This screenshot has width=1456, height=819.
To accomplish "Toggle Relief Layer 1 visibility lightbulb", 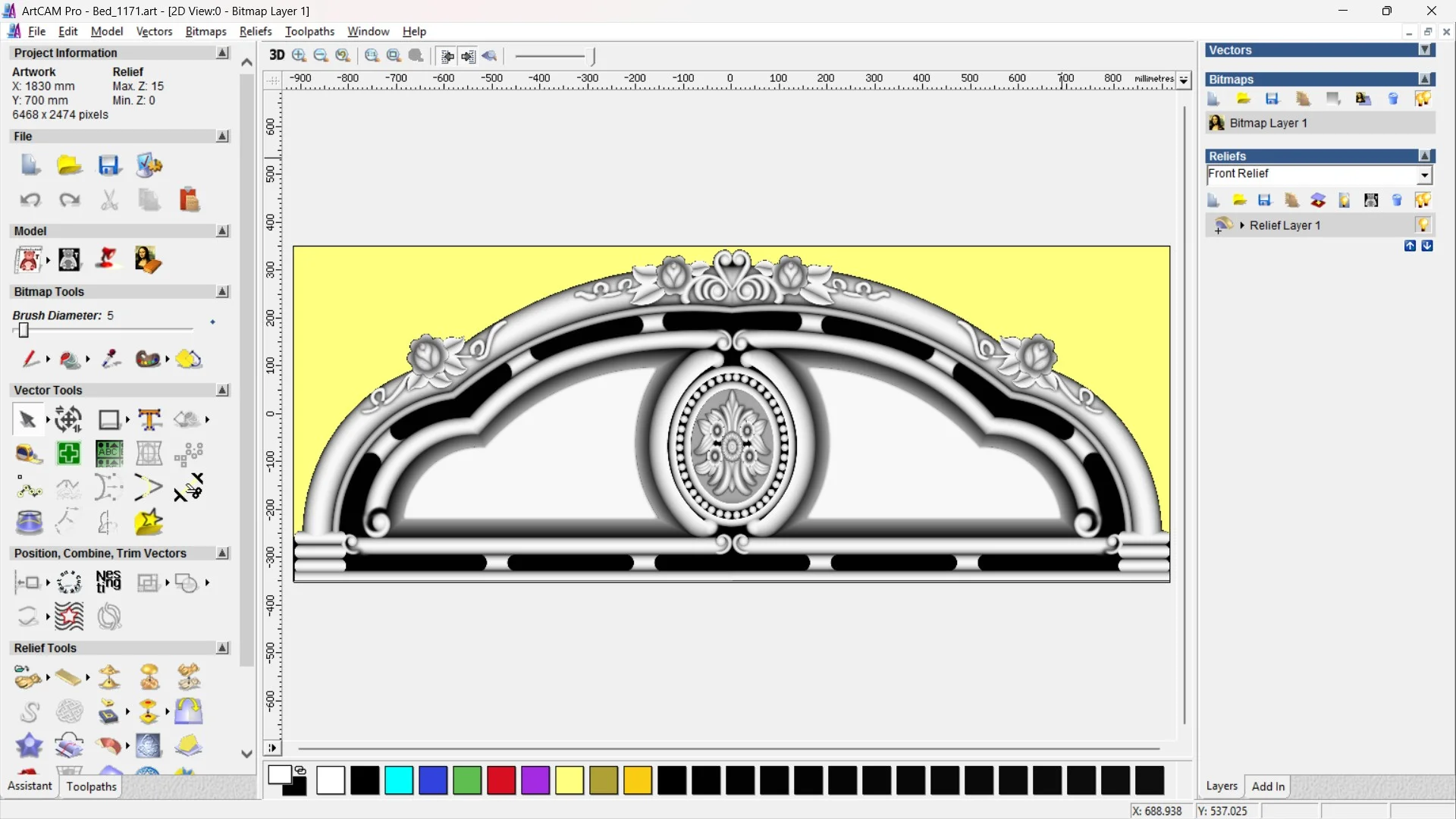I will (1423, 225).
